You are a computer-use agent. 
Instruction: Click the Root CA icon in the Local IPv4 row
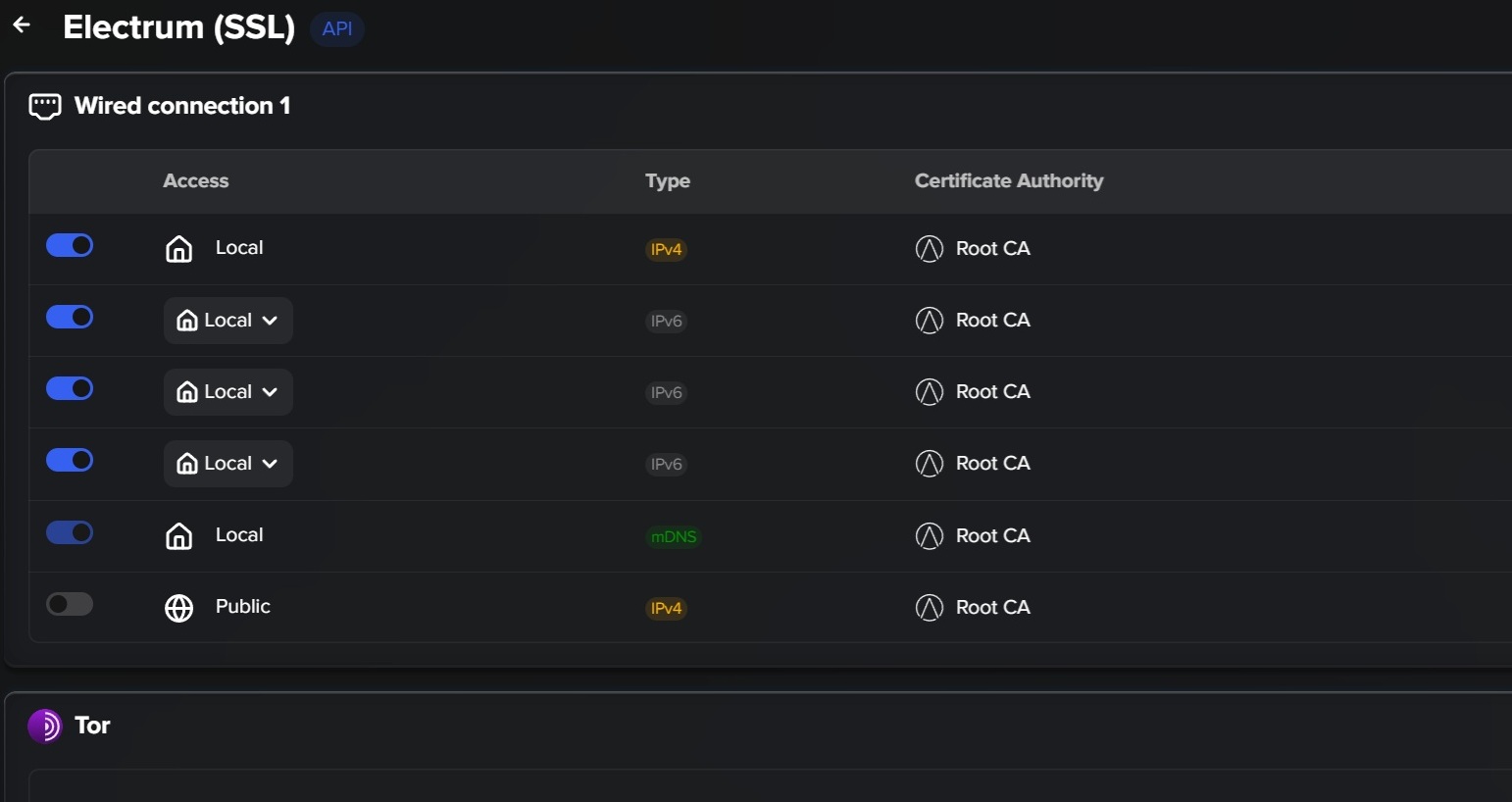pos(929,249)
